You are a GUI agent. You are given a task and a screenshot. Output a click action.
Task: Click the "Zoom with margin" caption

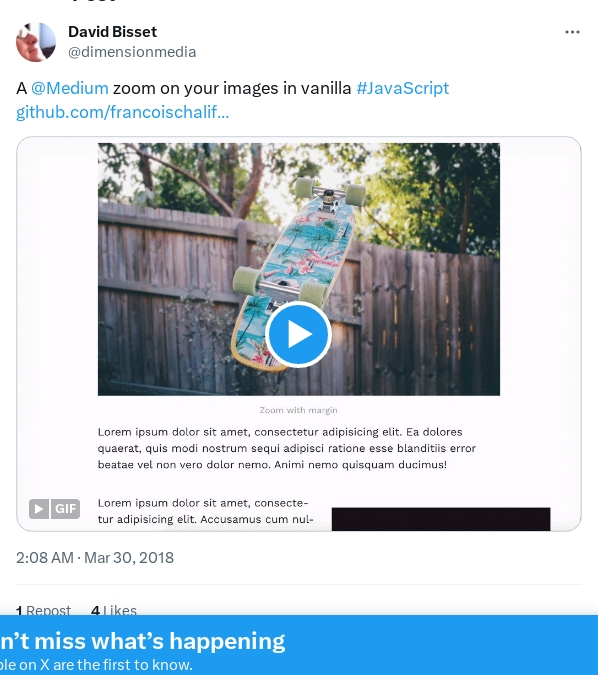298,410
